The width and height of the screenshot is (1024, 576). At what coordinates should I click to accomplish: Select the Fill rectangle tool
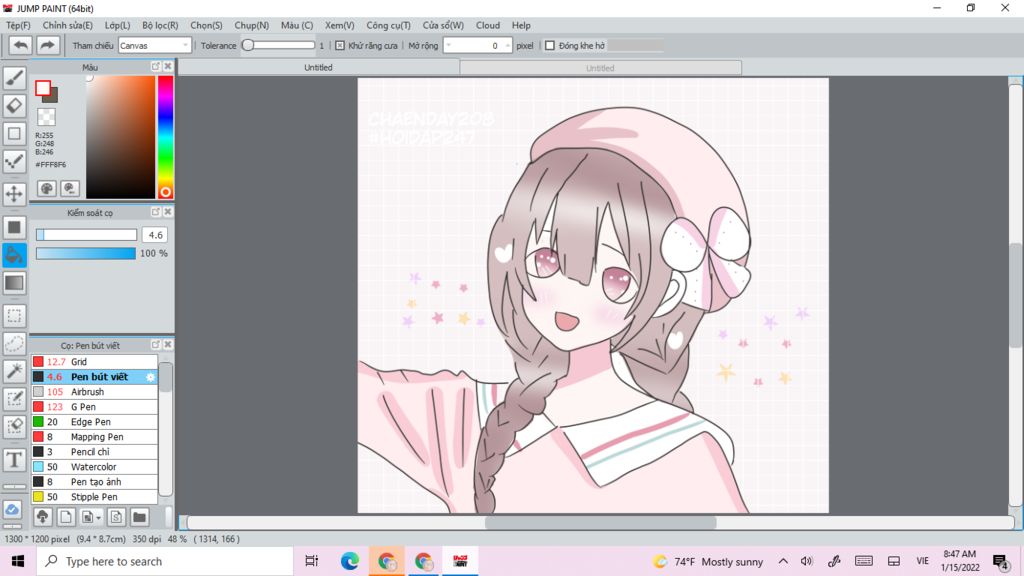pyautogui.click(x=14, y=227)
